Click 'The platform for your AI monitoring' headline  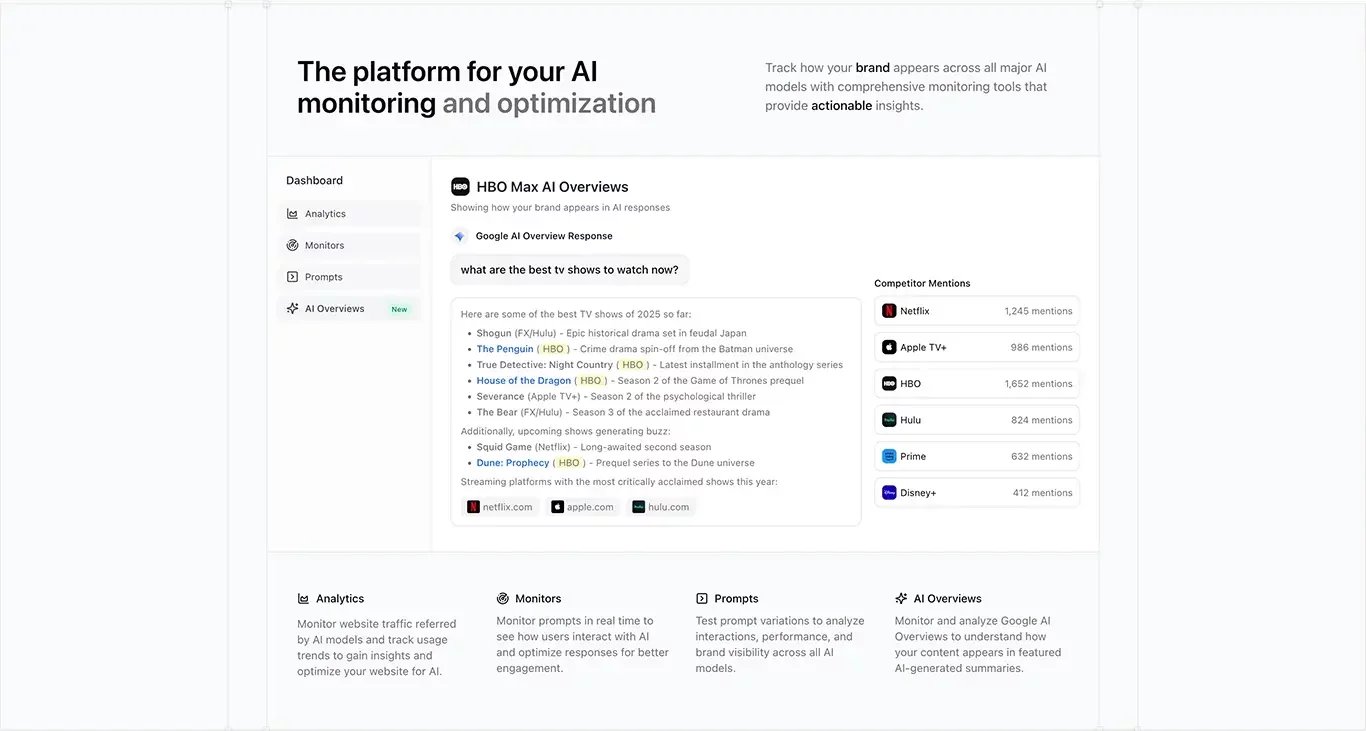[447, 87]
